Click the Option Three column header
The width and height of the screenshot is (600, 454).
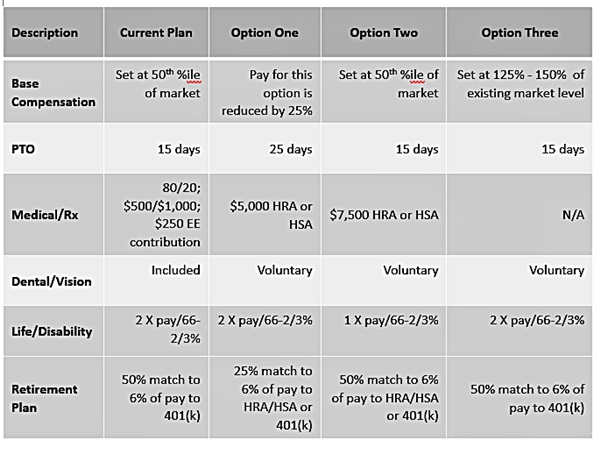tap(520, 33)
